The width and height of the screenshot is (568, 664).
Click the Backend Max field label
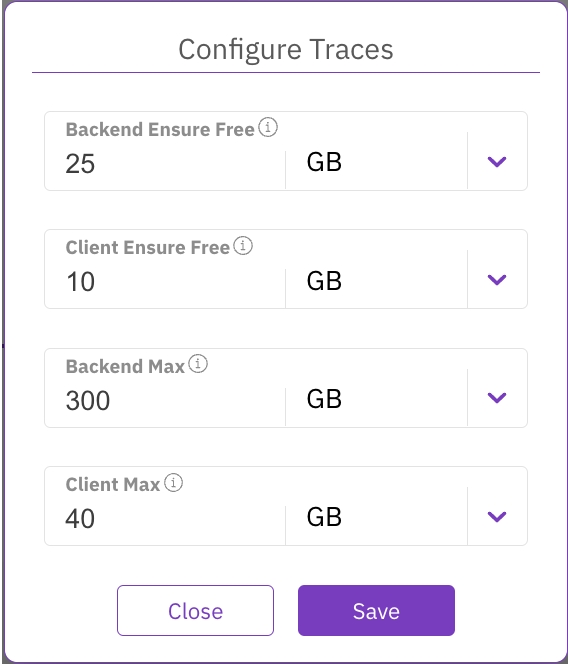tap(125, 366)
